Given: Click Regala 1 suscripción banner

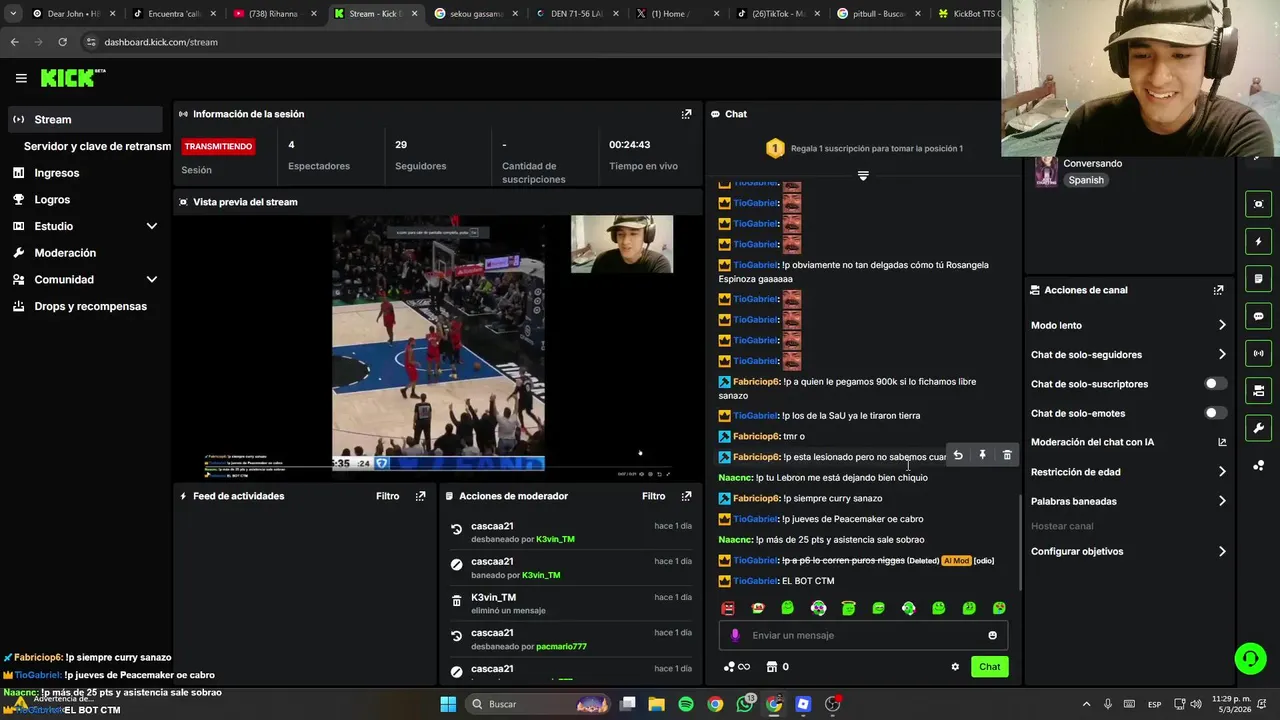Looking at the screenshot, I should coord(863,148).
